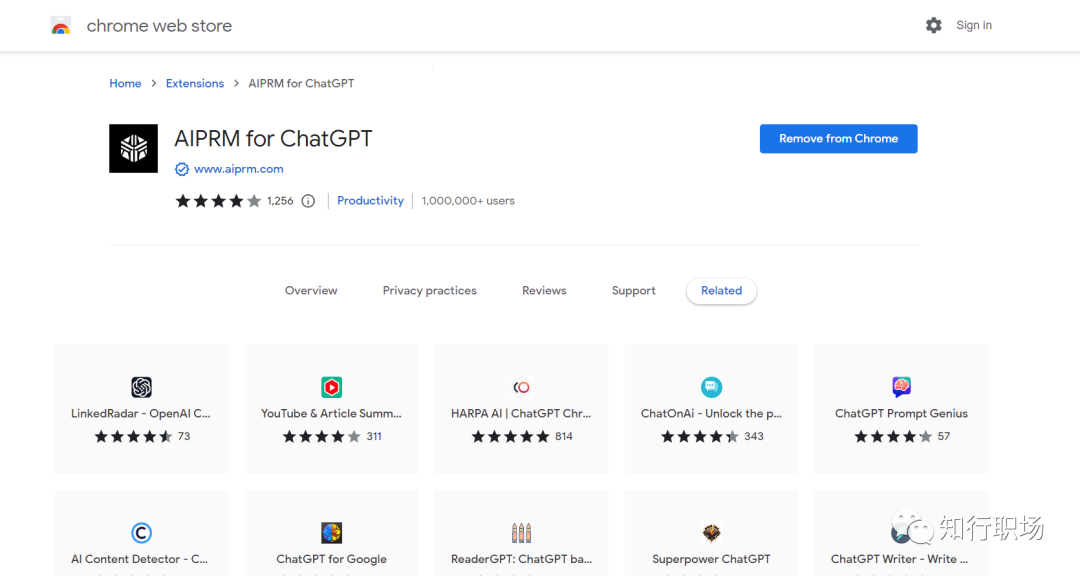Click the AIPRM star rating
Viewport: 1080px width, 576px height.
218,201
